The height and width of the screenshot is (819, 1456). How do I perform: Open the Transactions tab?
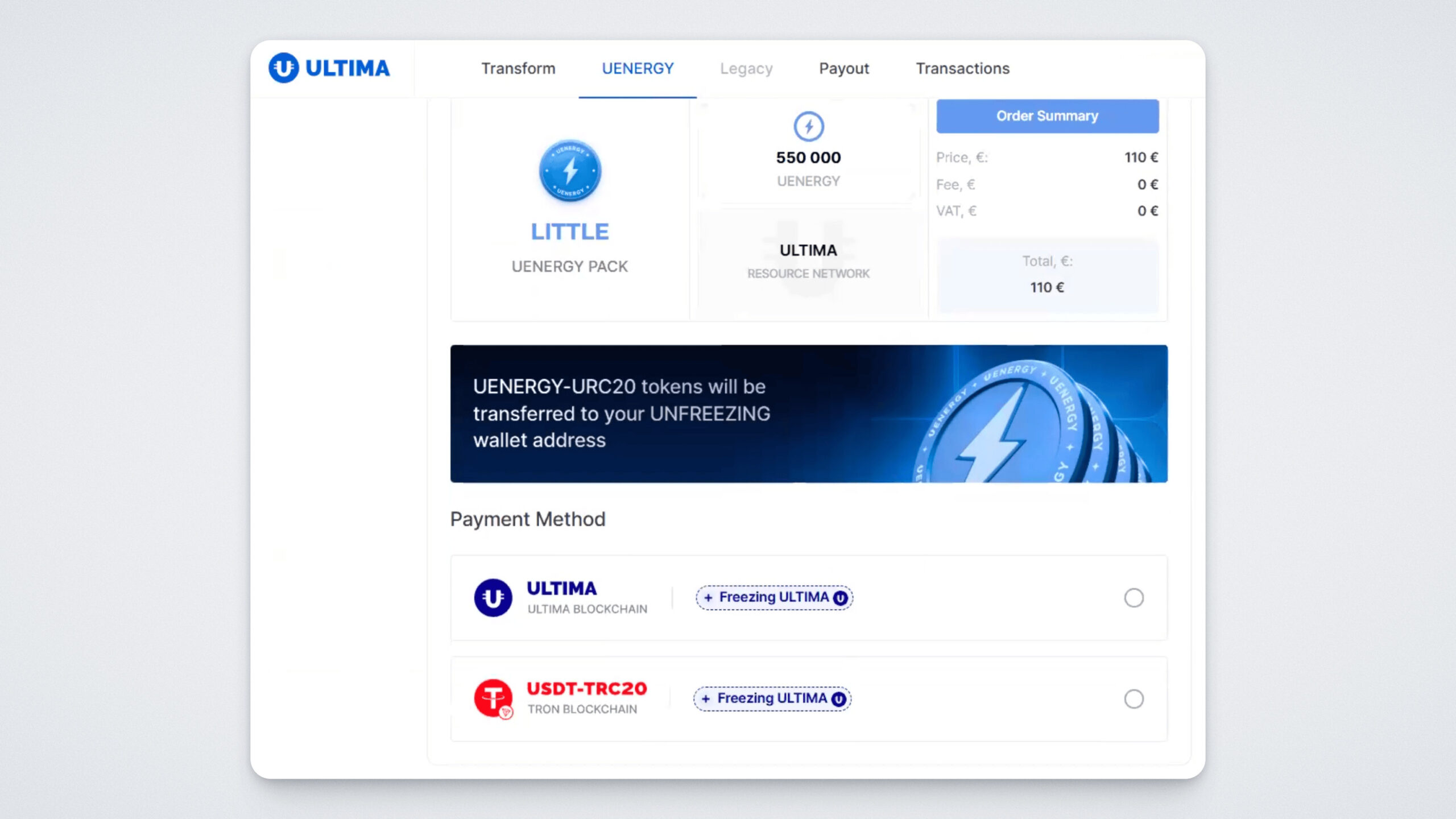(x=962, y=68)
